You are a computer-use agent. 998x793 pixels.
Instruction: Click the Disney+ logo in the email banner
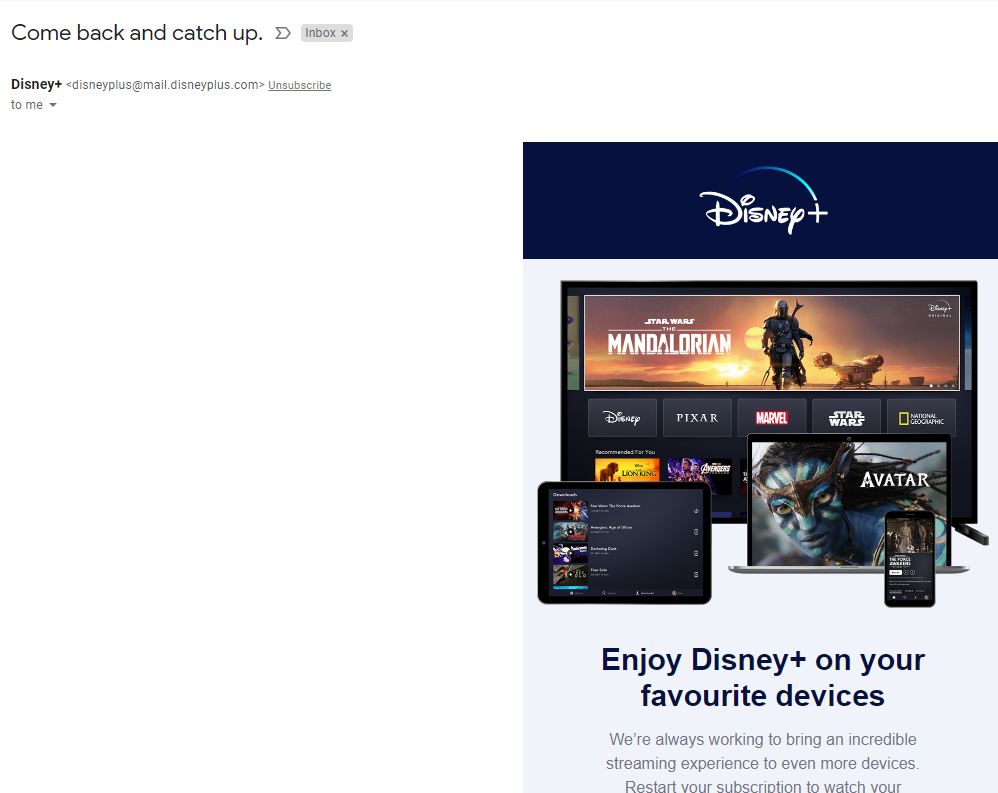[x=763, y=200]
